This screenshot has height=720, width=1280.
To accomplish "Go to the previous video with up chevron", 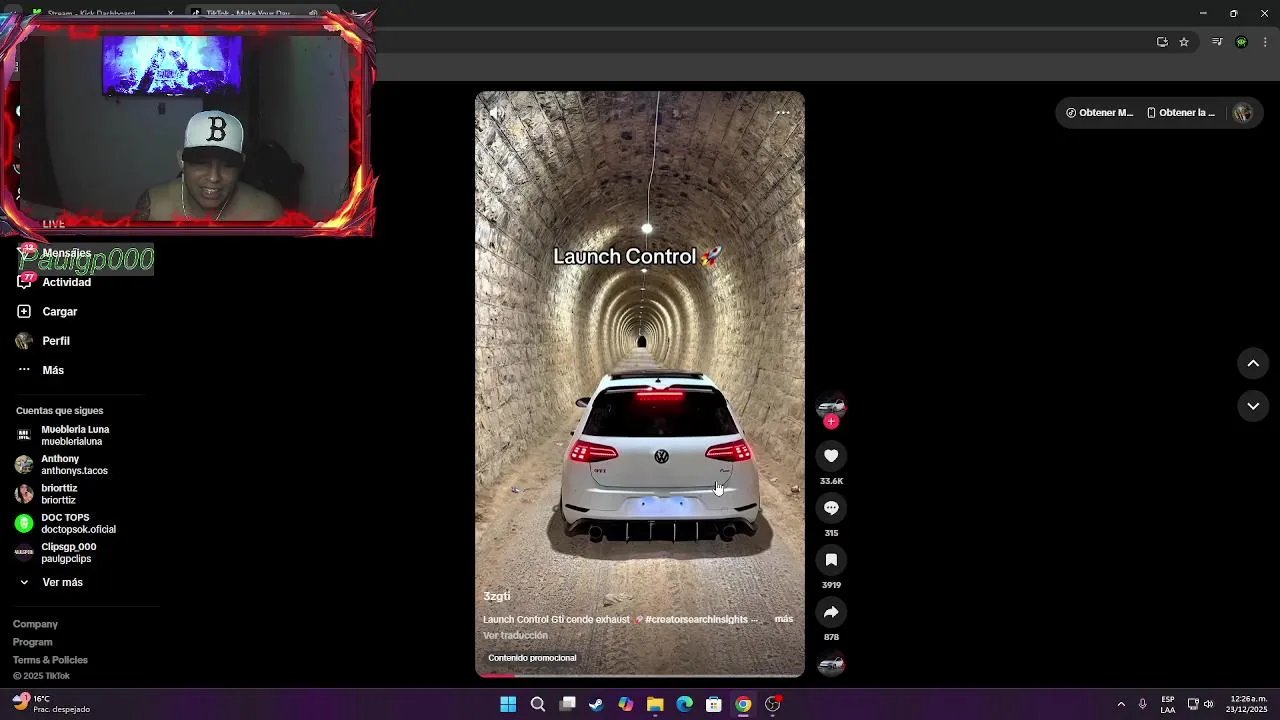I will (x=1253, y=364).
